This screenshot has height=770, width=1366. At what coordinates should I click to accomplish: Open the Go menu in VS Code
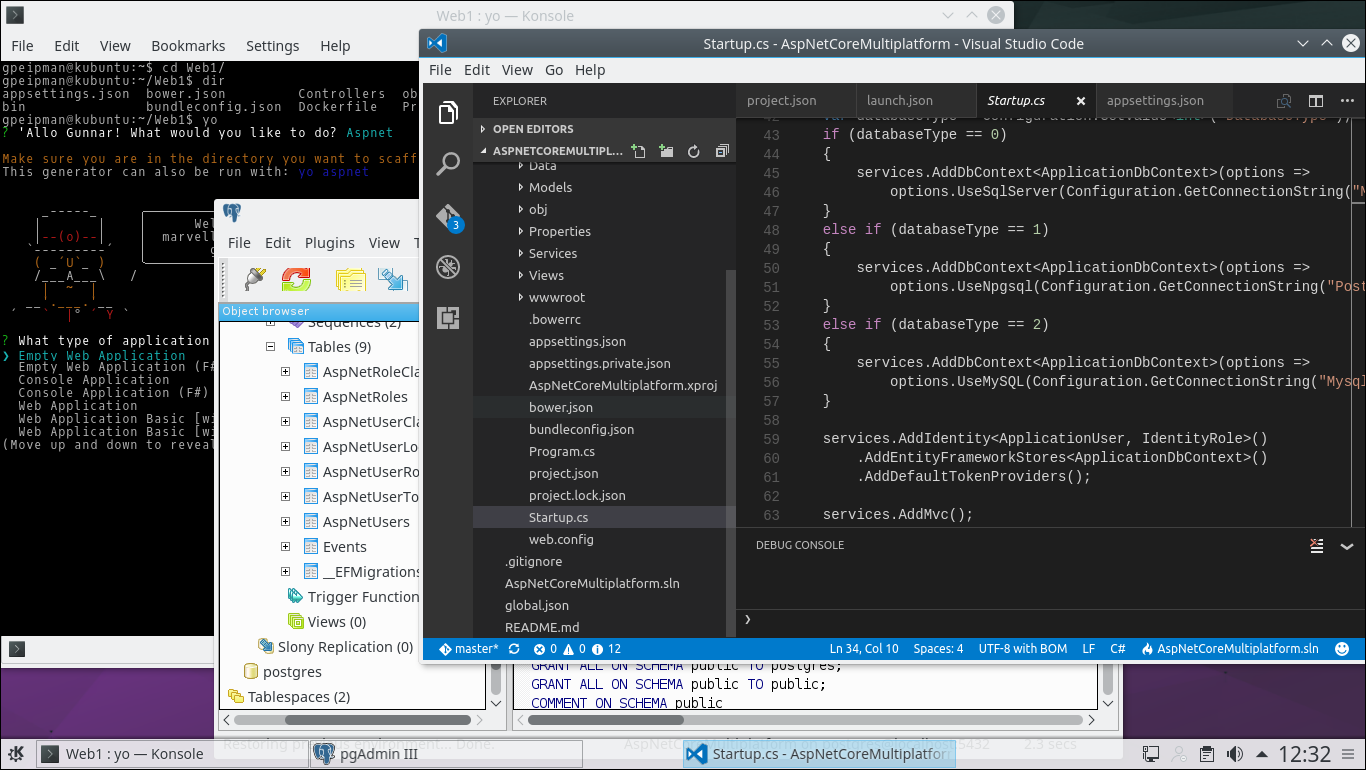(554, 70)
